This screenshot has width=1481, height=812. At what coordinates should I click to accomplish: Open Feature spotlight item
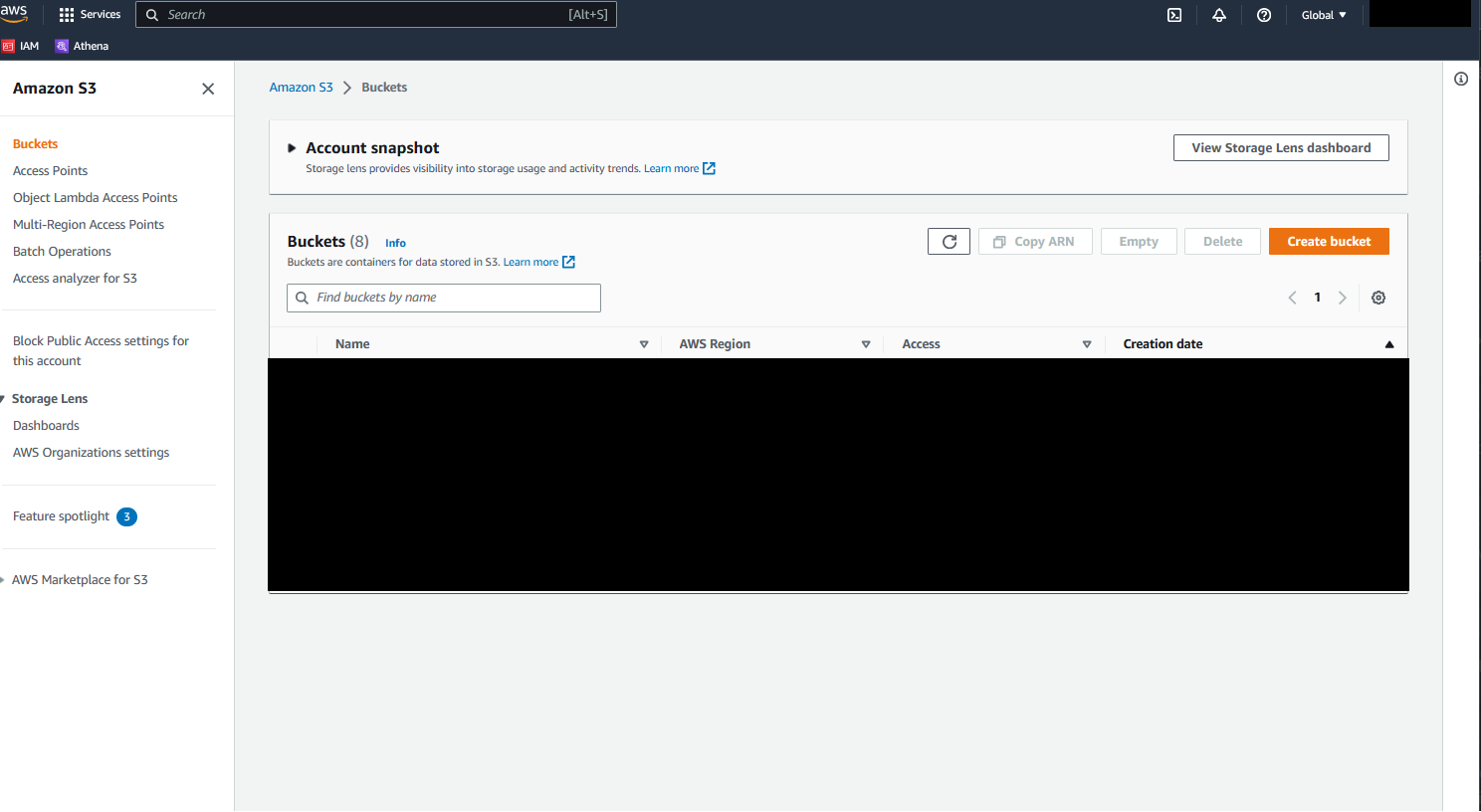62,516
